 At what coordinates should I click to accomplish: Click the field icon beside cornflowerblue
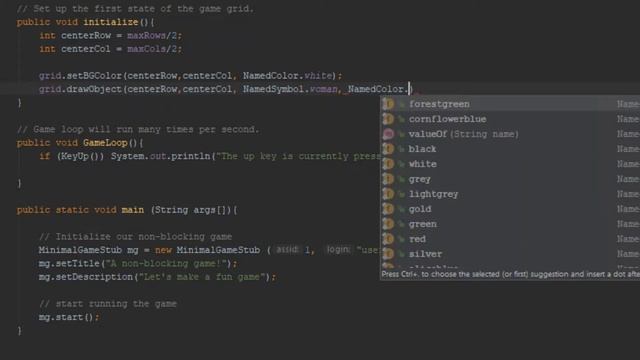pos(388,119)
